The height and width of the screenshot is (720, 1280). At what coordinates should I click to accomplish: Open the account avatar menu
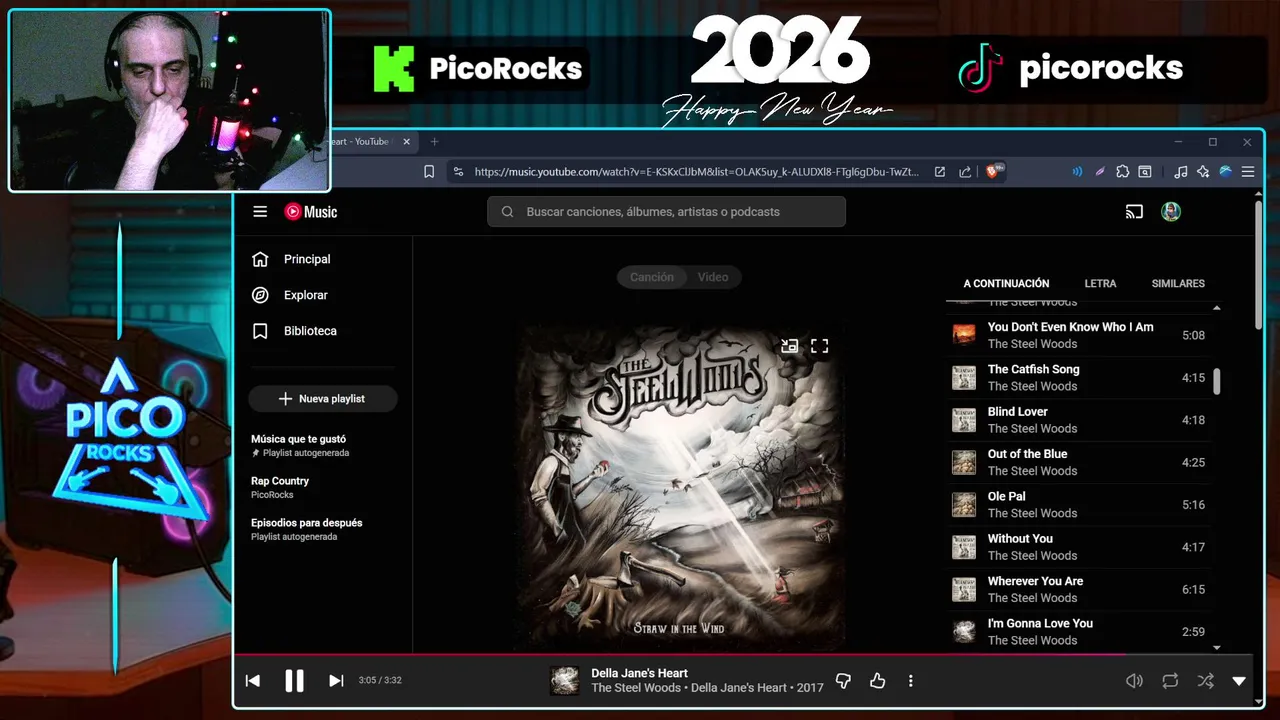[1171, 212]
